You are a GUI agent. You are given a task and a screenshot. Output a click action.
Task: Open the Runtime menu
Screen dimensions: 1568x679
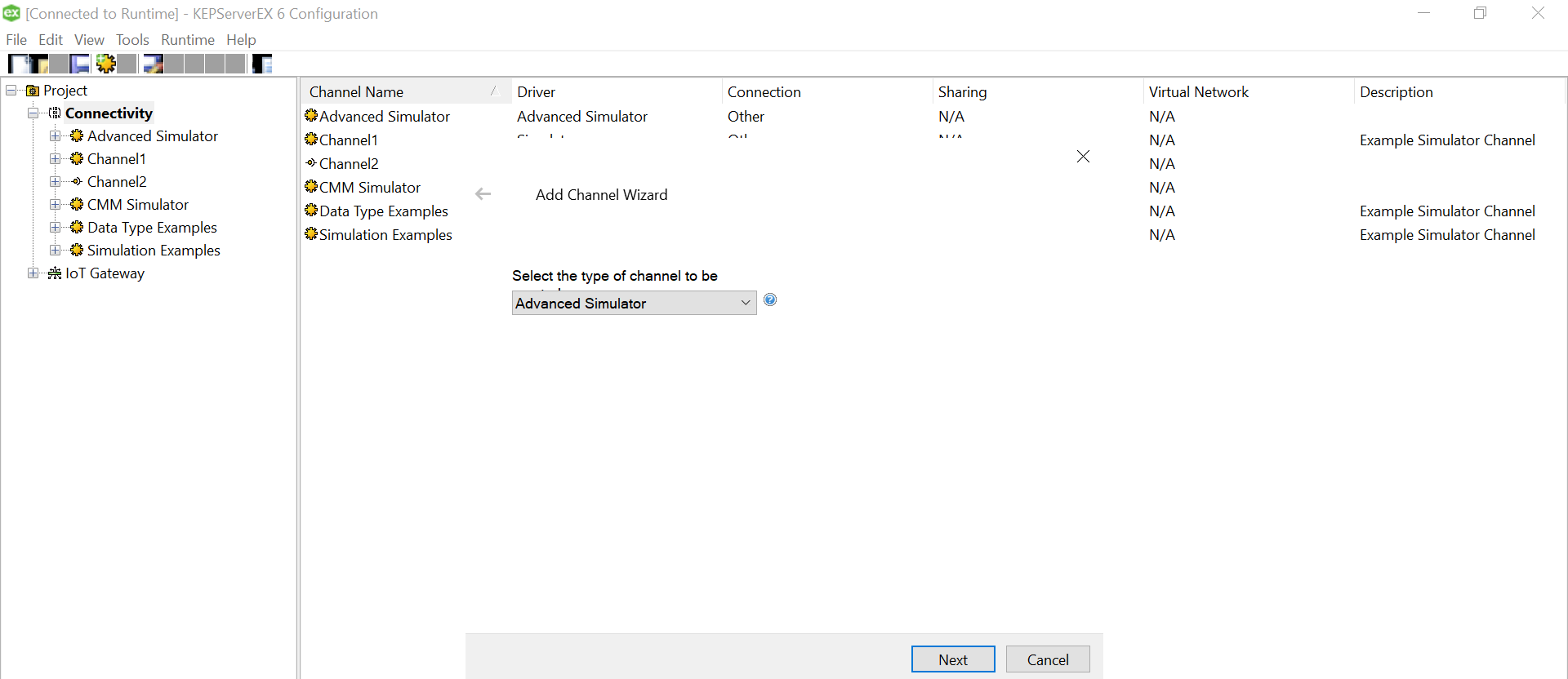(x=187, y=40)
